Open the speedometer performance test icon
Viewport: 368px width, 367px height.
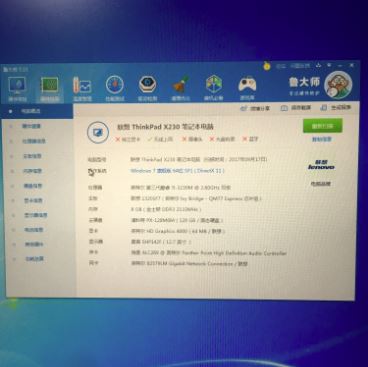115,88
